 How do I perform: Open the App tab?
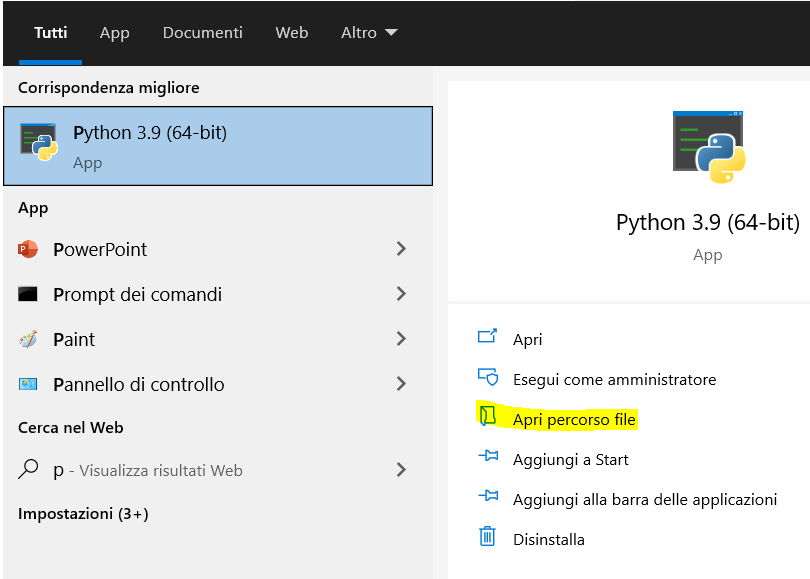point(114,32)
